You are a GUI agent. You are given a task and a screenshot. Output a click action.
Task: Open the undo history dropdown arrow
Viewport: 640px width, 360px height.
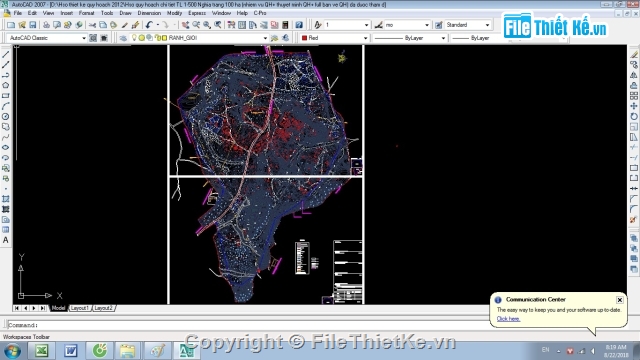tap(158, 25)
